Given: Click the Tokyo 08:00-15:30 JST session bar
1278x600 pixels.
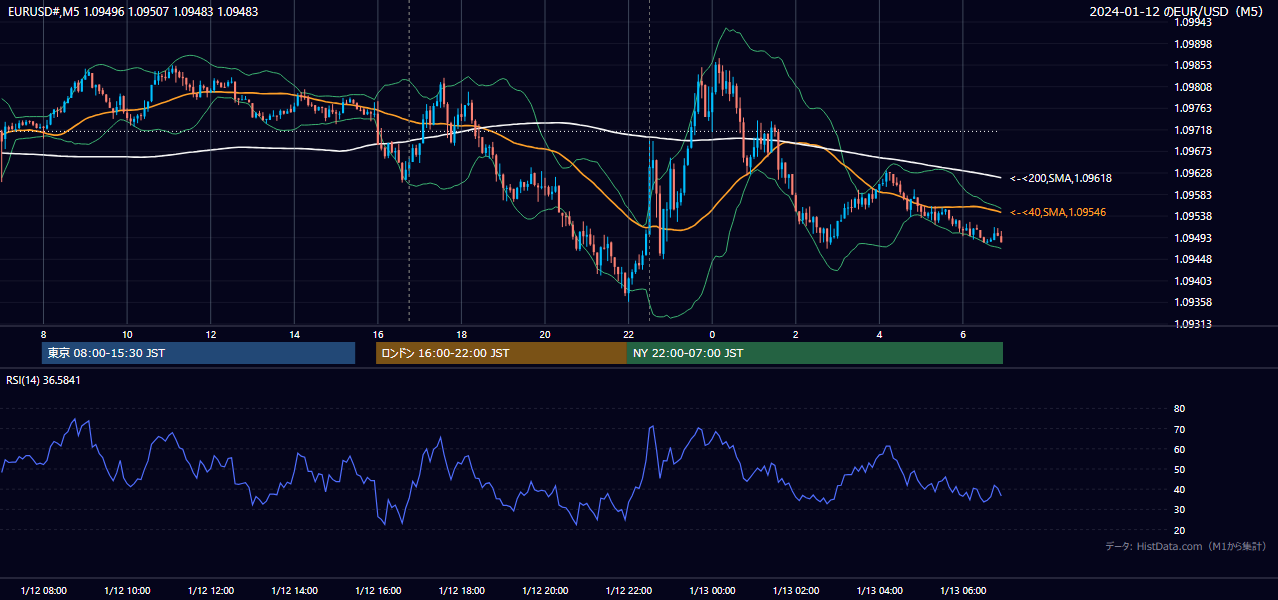Looking at the screenshot, I should pyautogui.click(x=198, y=353).
